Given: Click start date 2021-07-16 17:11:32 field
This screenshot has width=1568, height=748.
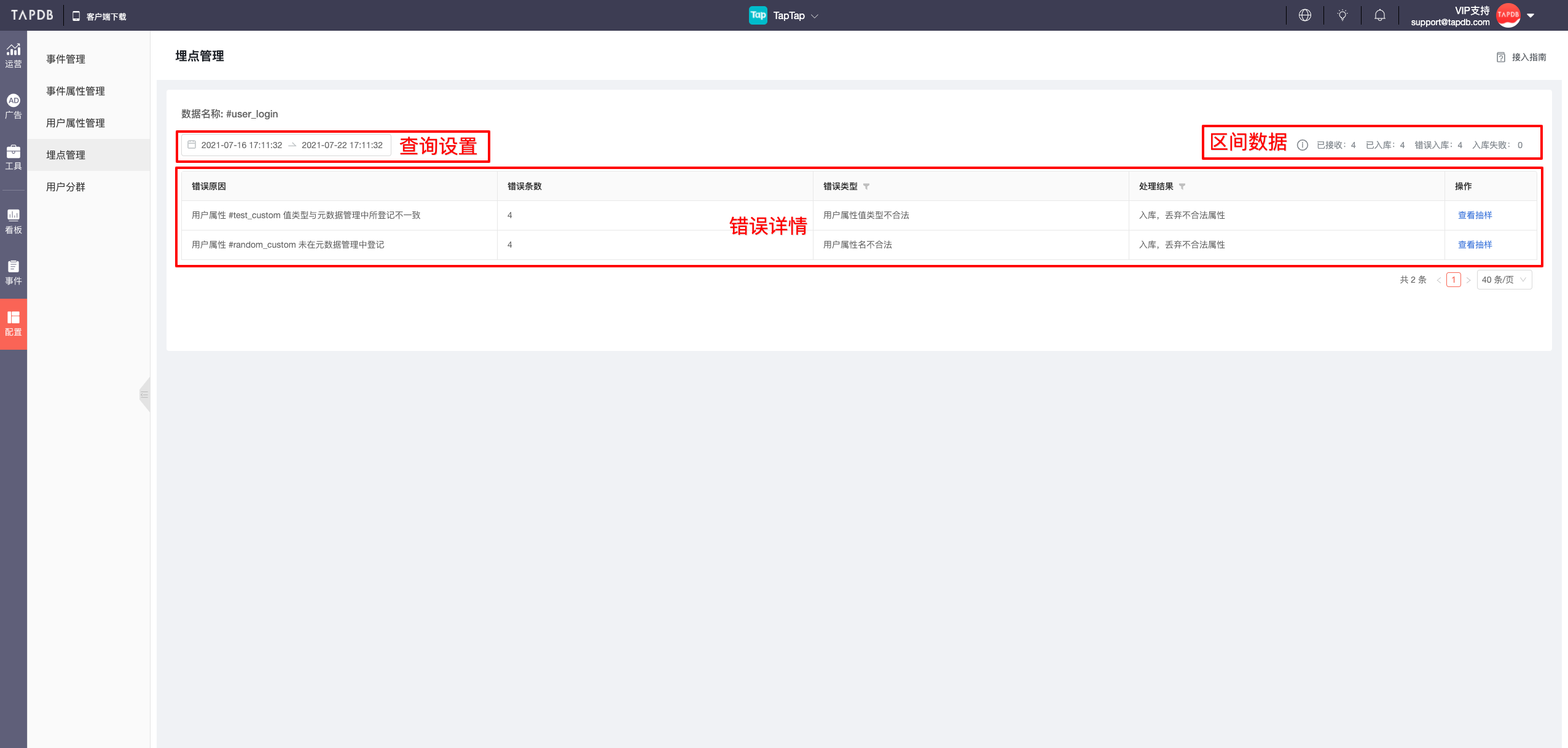Looking at the screenshot, I should tap(241, 145).
